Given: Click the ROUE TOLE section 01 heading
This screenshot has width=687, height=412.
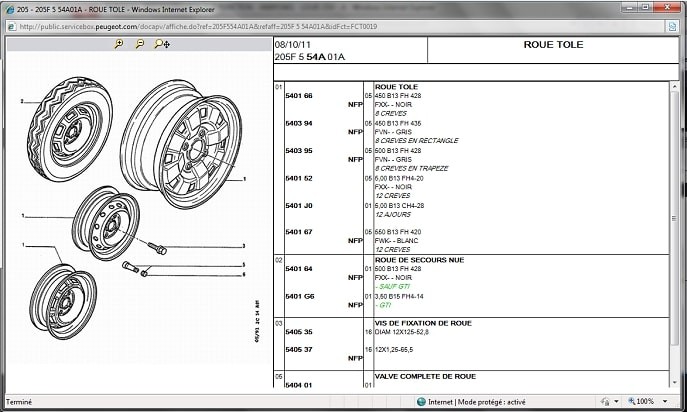Looking at the screenshot, I should click(396, 87).
